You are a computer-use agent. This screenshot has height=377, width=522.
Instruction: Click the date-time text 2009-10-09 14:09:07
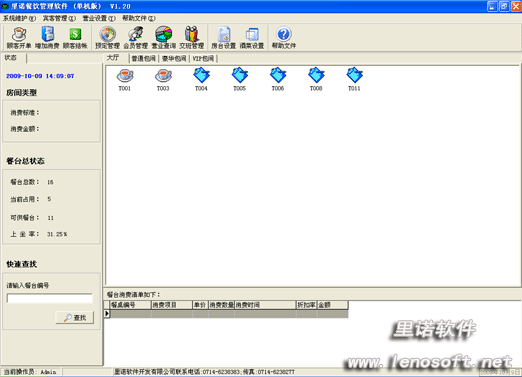[x=40, y=76]
